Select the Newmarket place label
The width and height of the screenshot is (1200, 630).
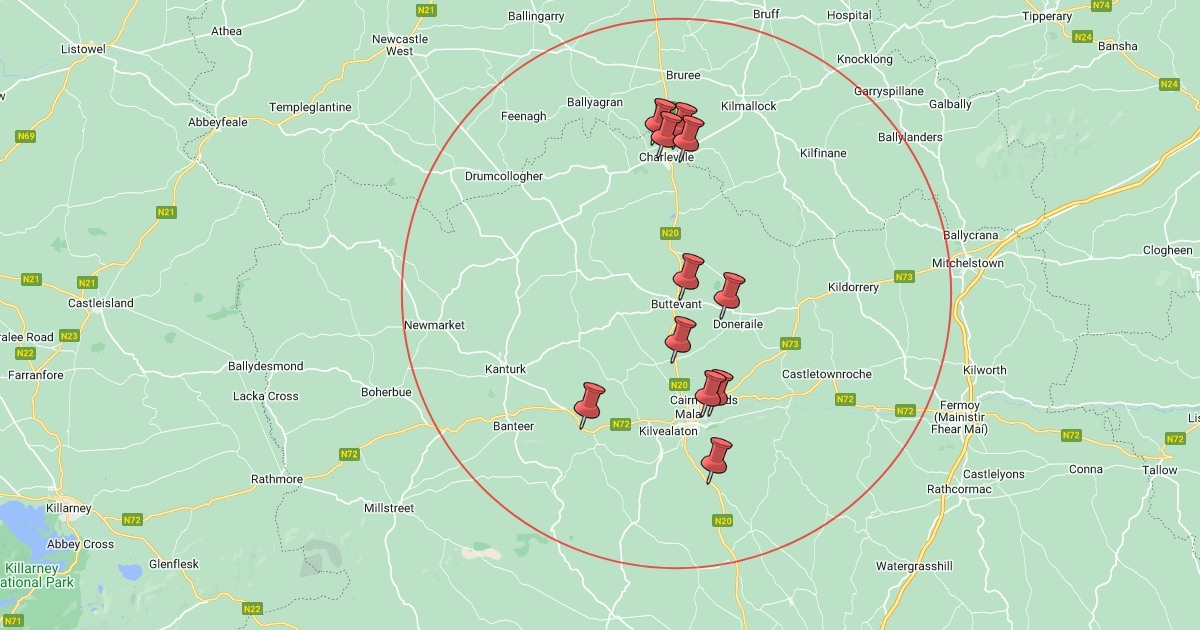coord(434,325)
